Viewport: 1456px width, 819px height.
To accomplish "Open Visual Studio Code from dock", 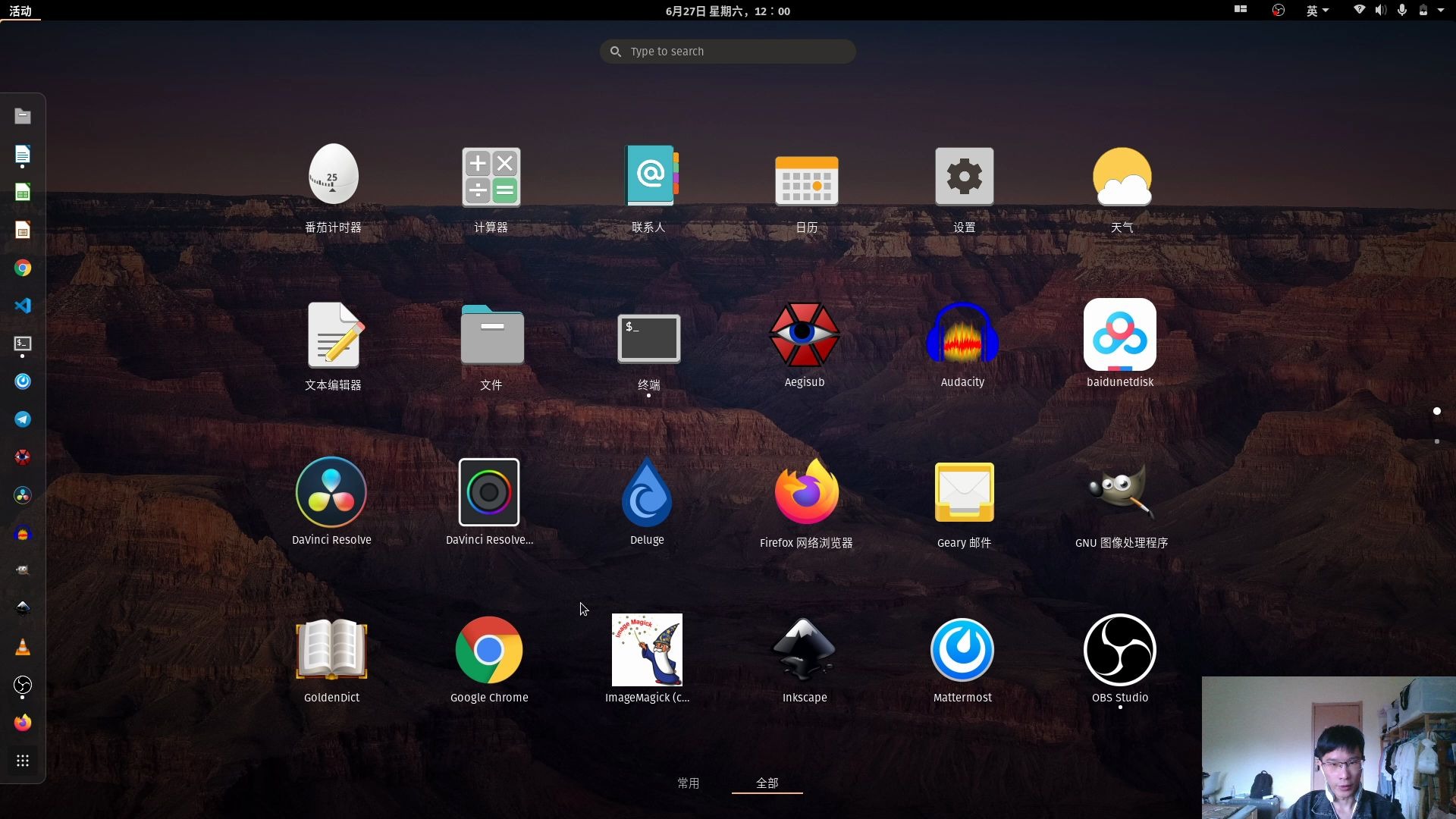I will coord(23,306).
